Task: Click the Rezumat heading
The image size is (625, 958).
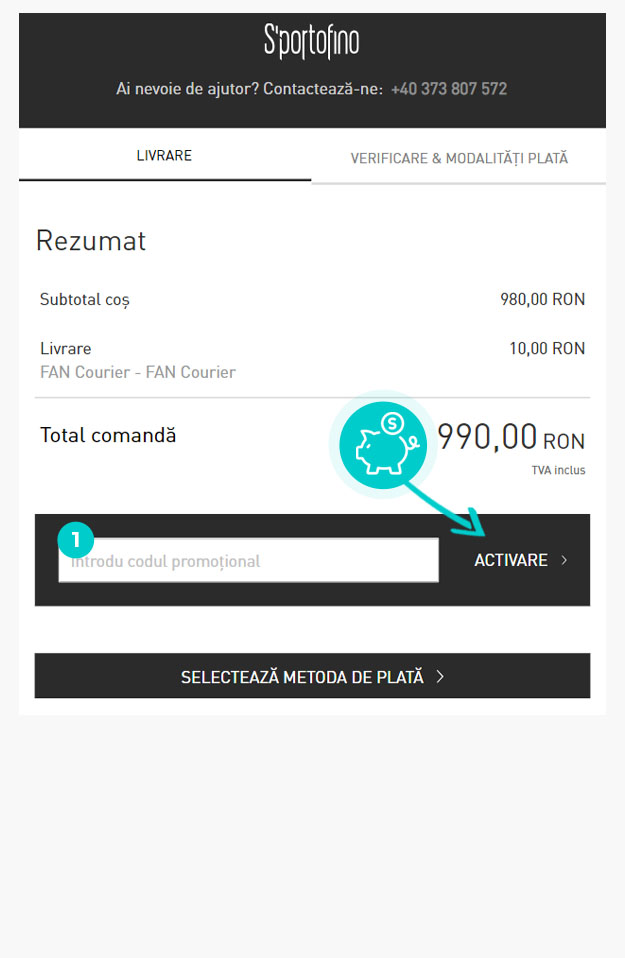Action: 91,241
